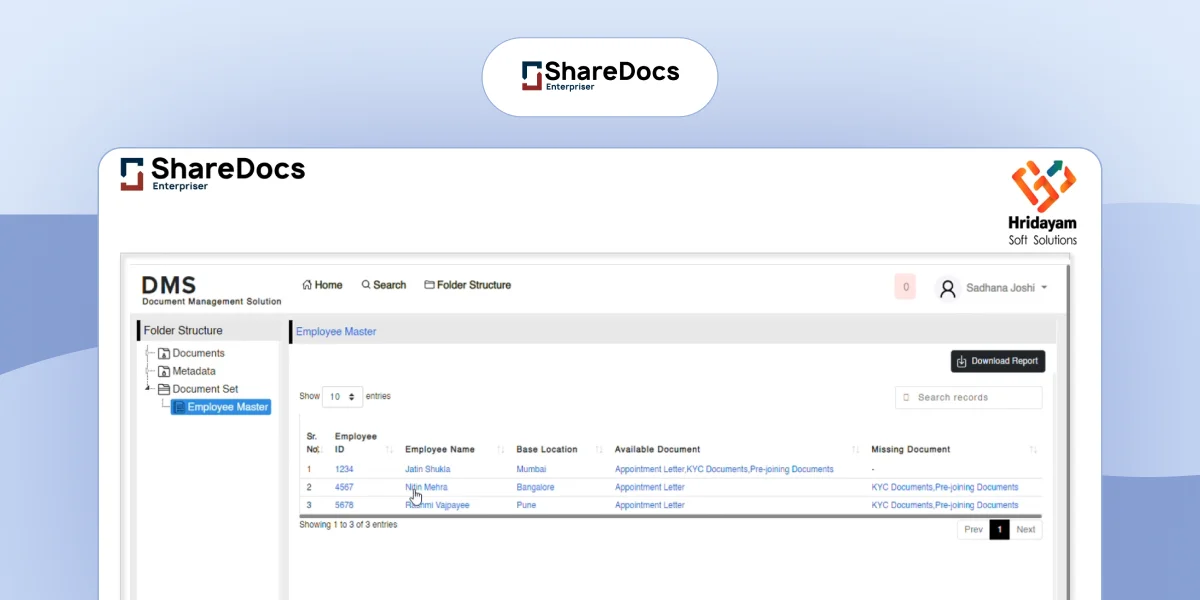Click missing documents for employee 5678
This screenshot has height=600, width=1200.
click(x=945, y=505)
